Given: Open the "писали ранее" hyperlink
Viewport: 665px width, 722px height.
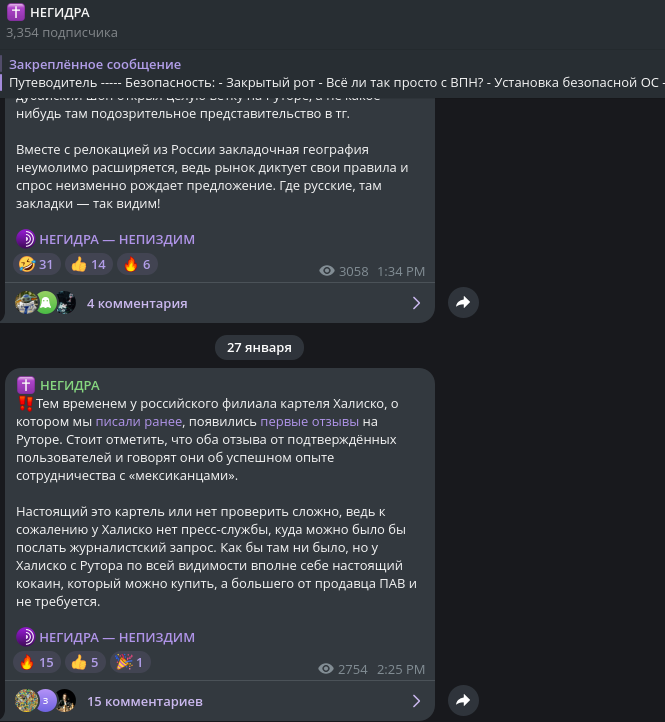Looking at the screenshot, I should (x=139, y=422).
